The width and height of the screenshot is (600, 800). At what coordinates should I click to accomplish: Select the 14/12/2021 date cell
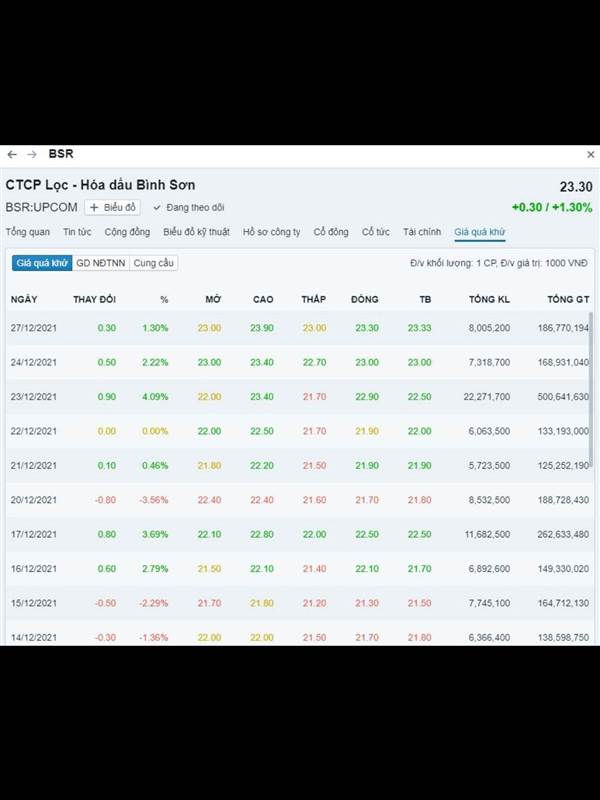pyautogui.click(x=34, y=637)
